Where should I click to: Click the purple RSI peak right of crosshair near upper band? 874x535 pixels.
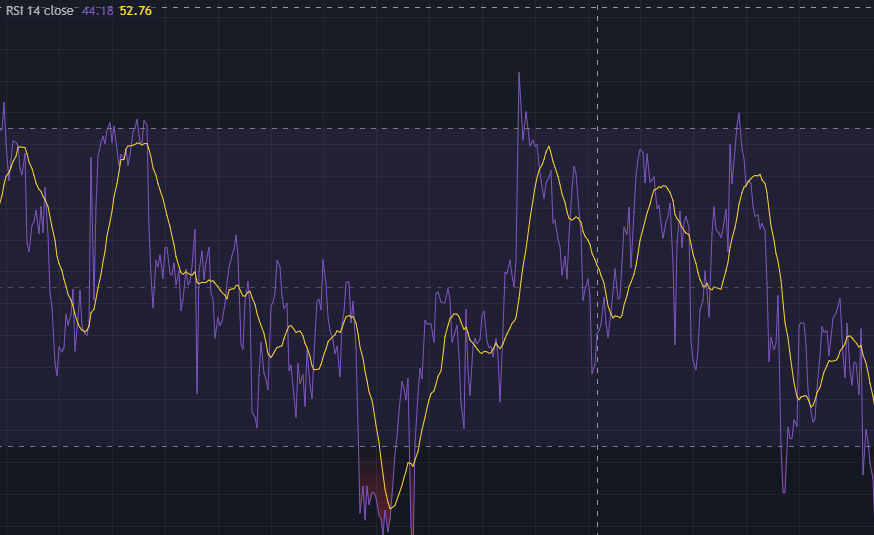click(x=738, y=115)
